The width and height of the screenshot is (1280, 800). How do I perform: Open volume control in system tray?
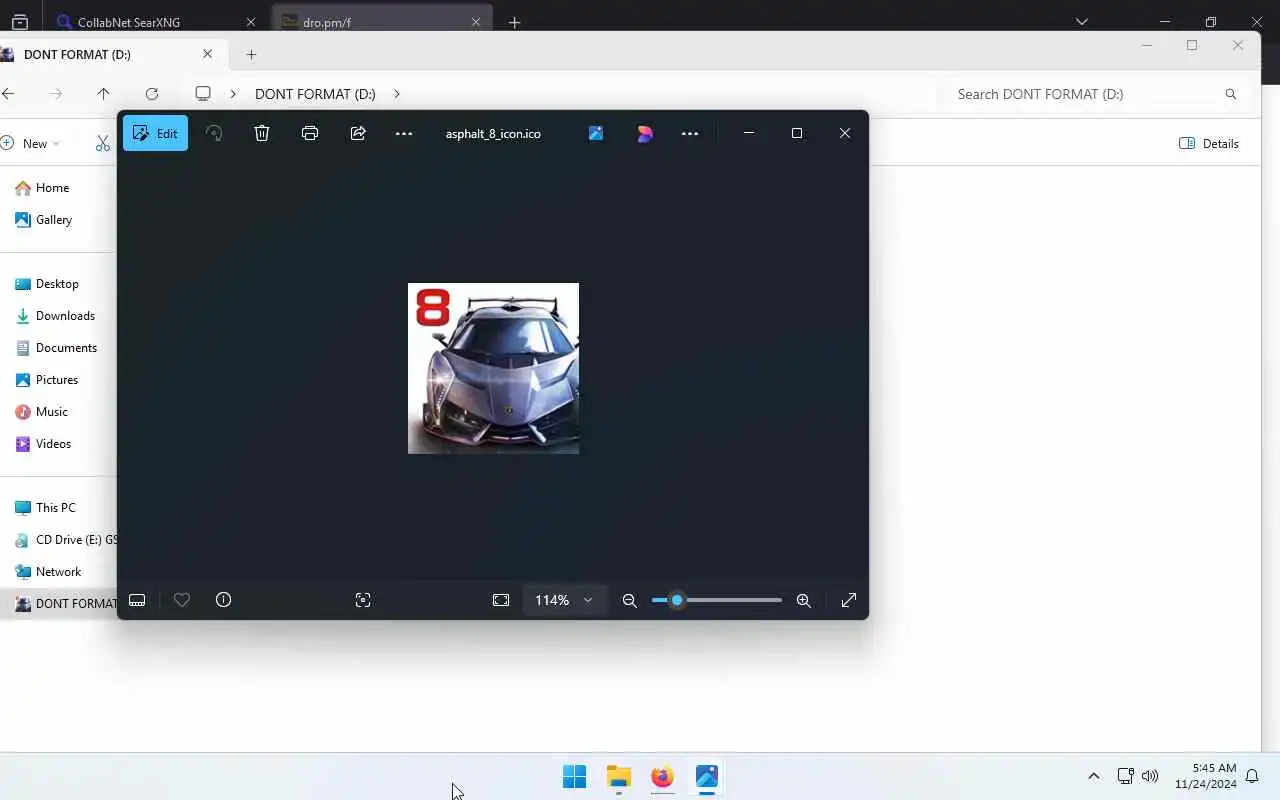point(1150,776)
